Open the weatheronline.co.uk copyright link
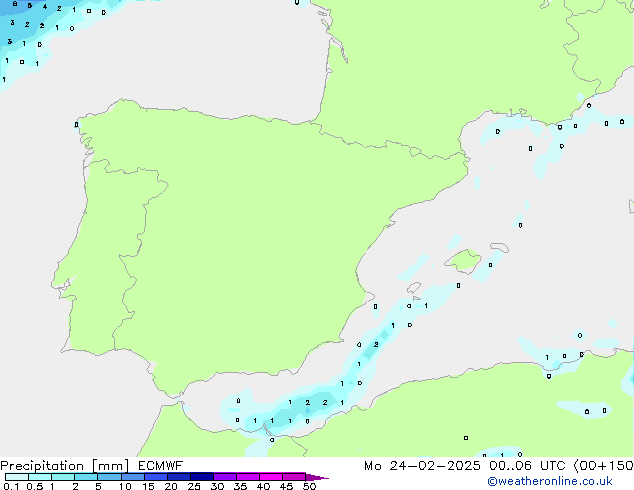This screenshot has height=490, width=634. tap(550, 481)
